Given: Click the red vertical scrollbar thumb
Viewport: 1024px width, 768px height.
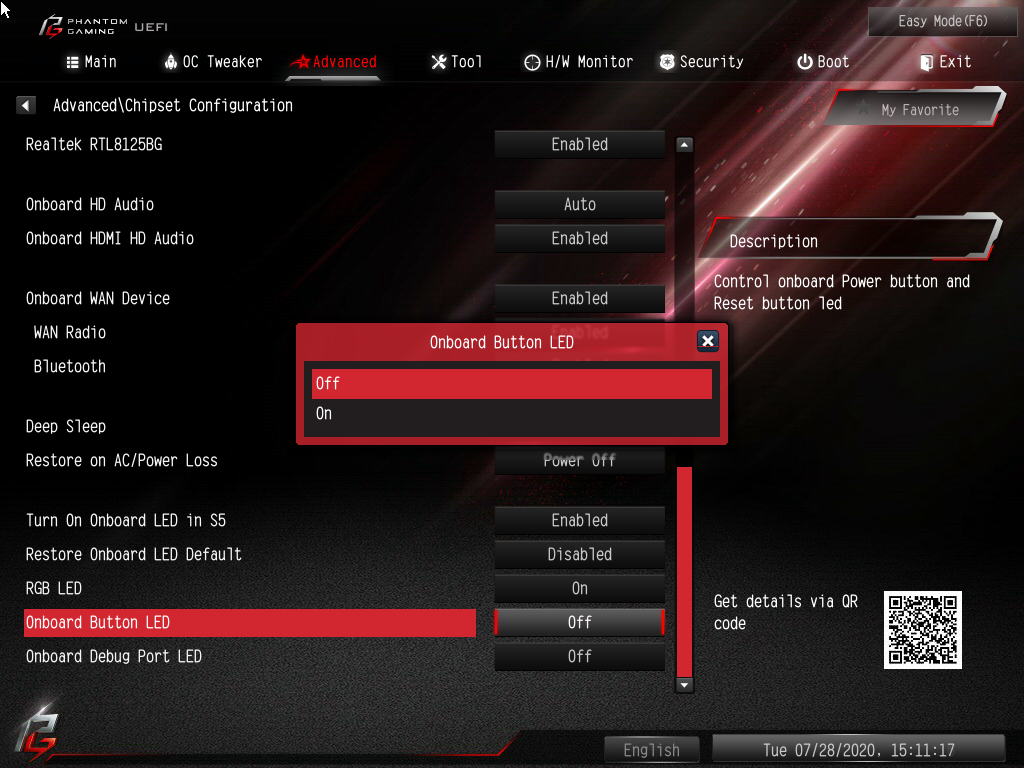Looking at the screenshot, I should coord(684,572).
